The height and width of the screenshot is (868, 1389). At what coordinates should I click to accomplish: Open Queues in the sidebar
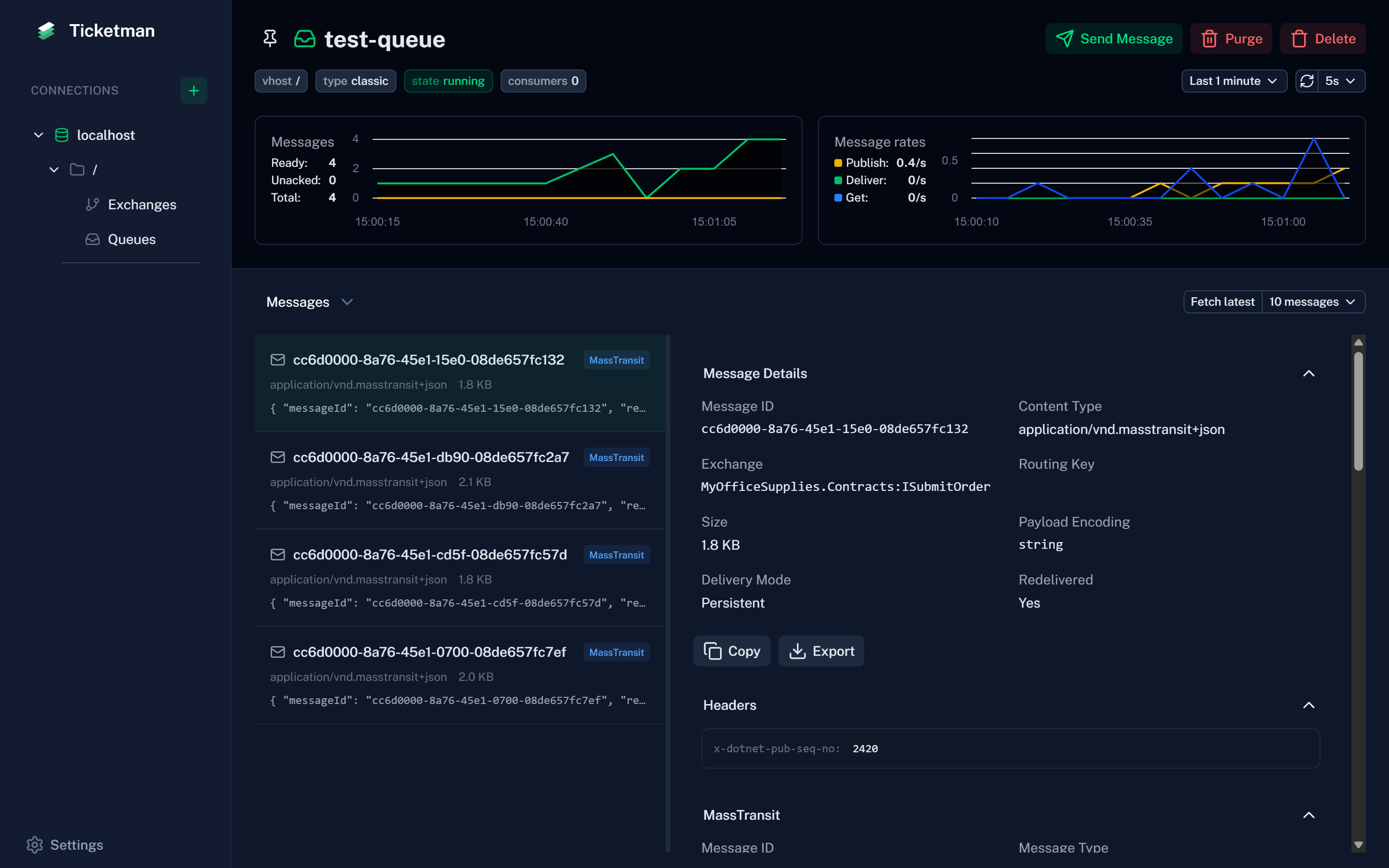(132, 239)
